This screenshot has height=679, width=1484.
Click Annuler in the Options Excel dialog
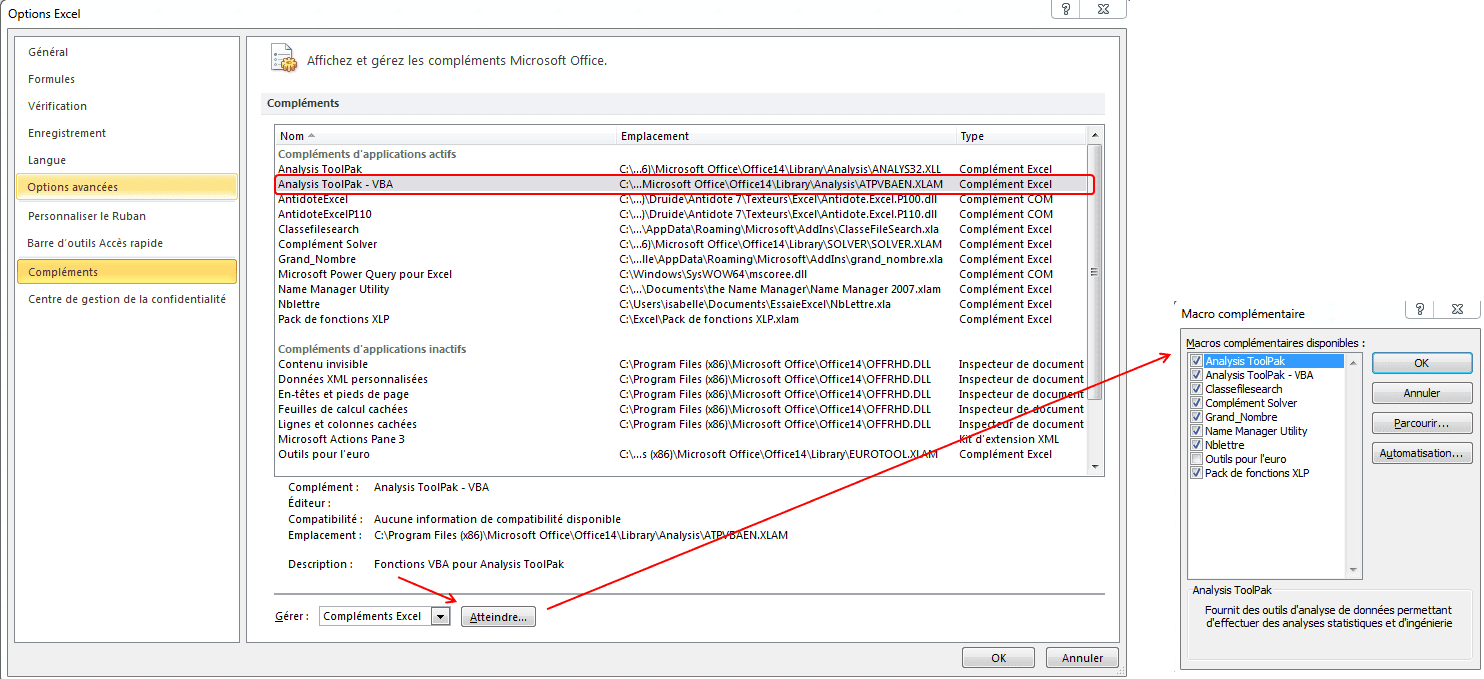tap(1082, 658)
